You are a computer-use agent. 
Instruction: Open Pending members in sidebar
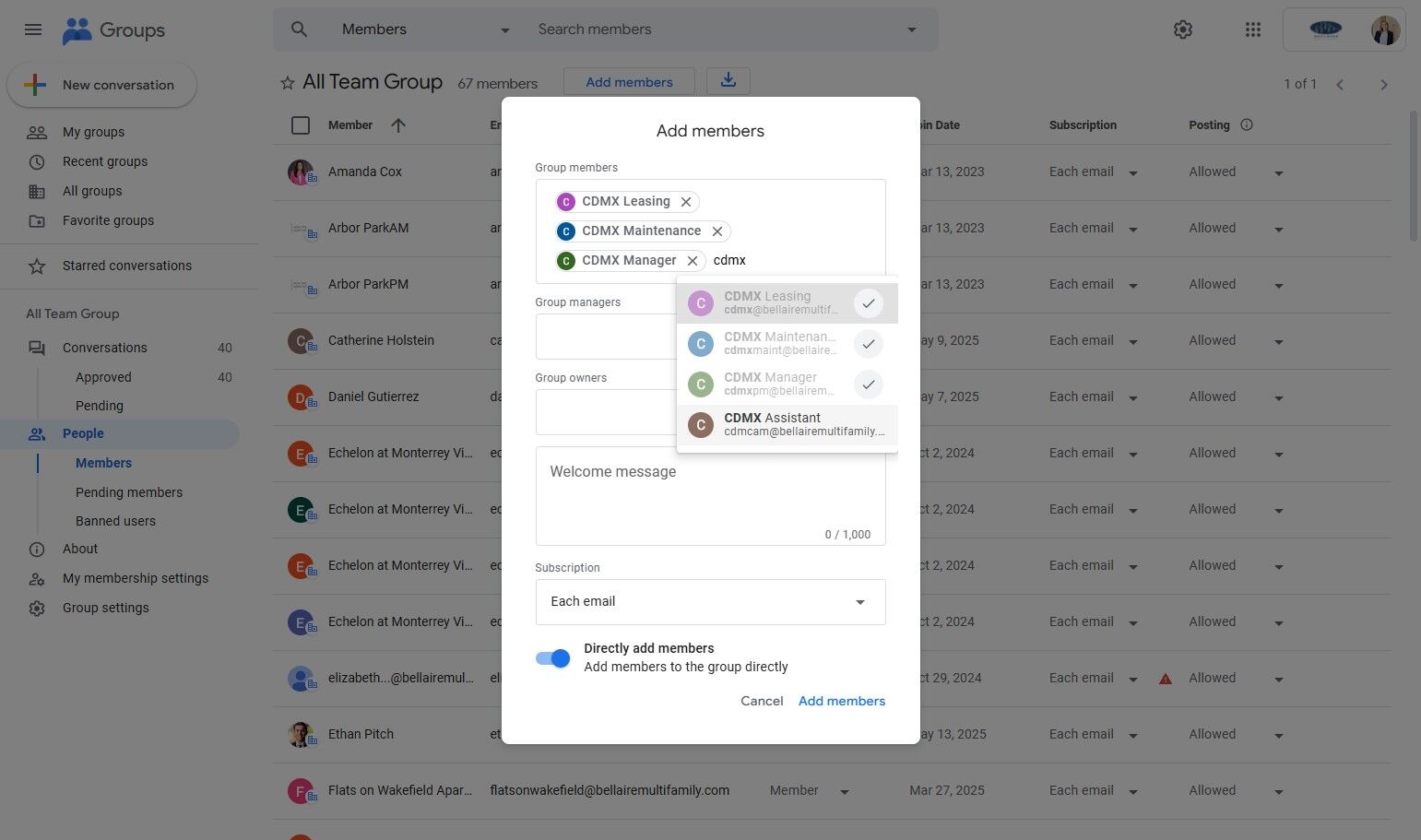coord(129,492)
